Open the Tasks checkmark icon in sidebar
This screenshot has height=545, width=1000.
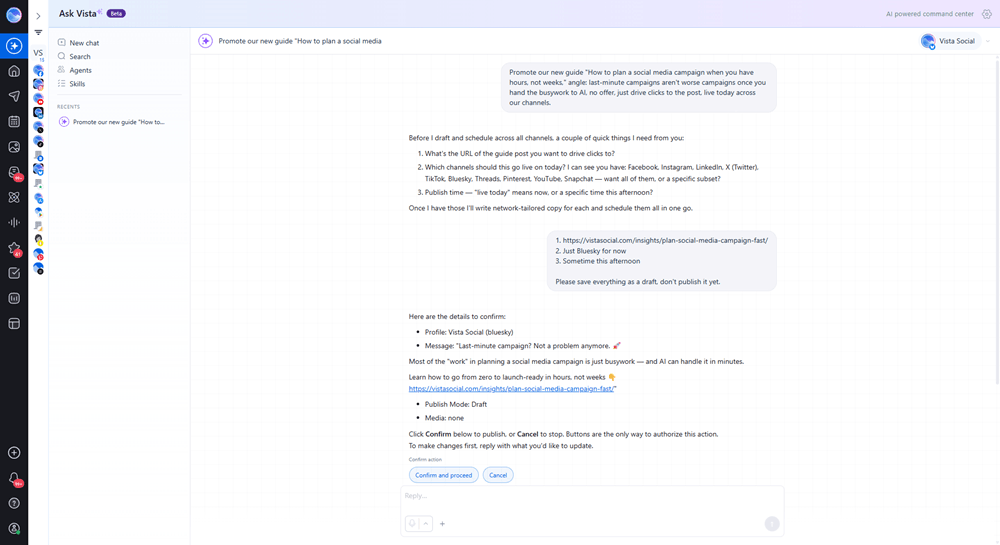pyautogui.click(x=14, y=273)
